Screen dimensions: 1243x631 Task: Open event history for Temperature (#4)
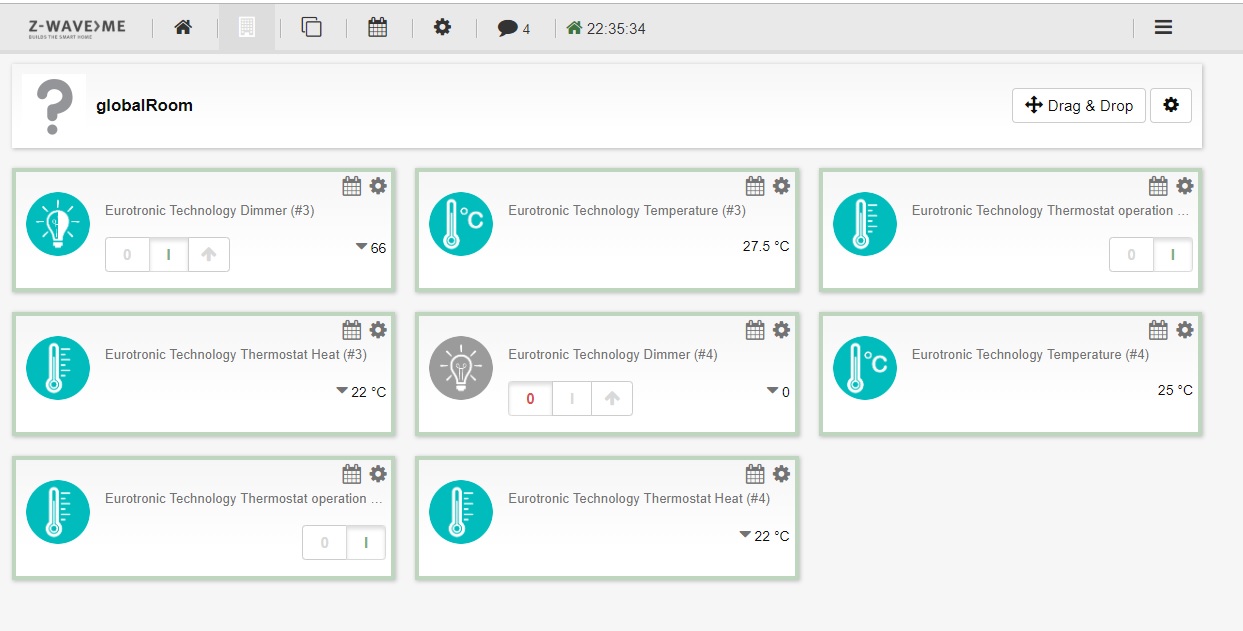pos(1158,330)
